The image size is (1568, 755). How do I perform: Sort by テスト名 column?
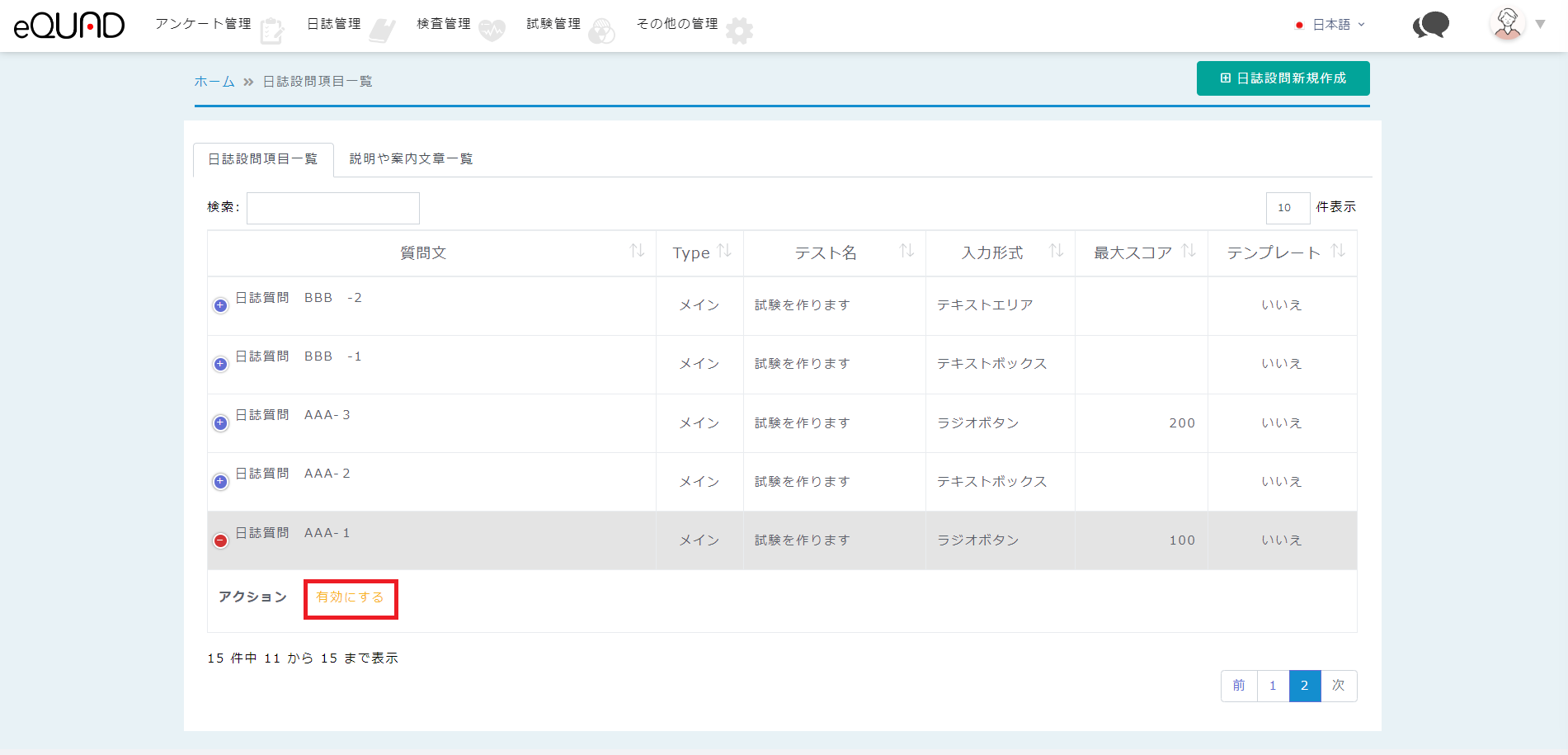906,251
